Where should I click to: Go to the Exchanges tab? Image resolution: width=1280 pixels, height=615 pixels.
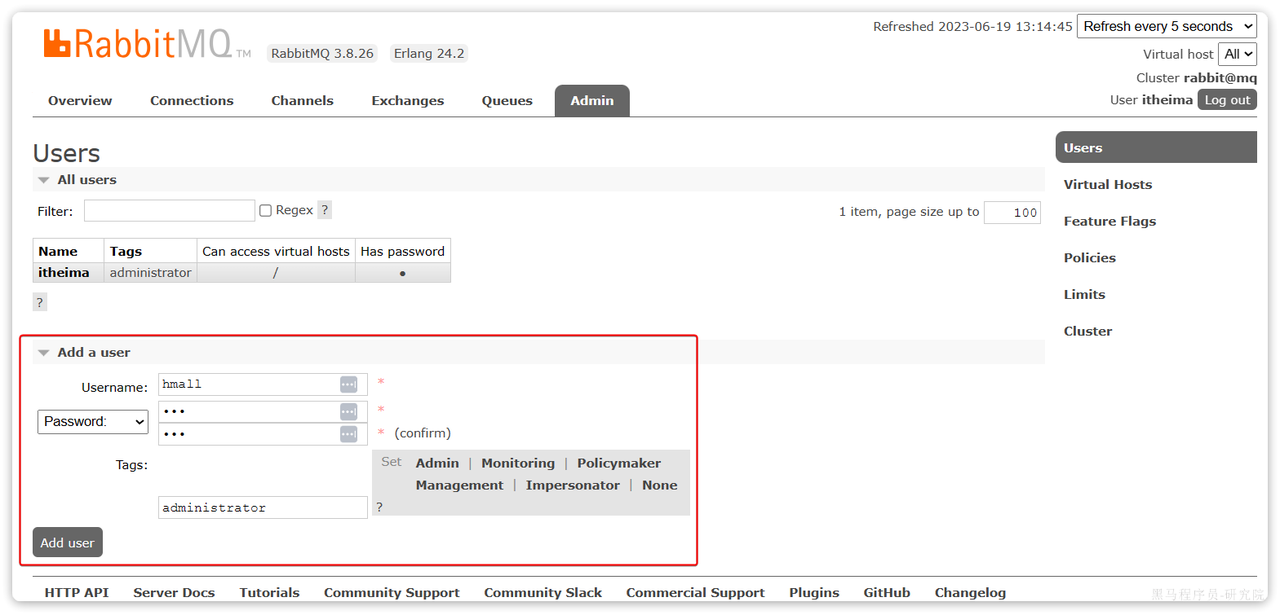(408, 101)
